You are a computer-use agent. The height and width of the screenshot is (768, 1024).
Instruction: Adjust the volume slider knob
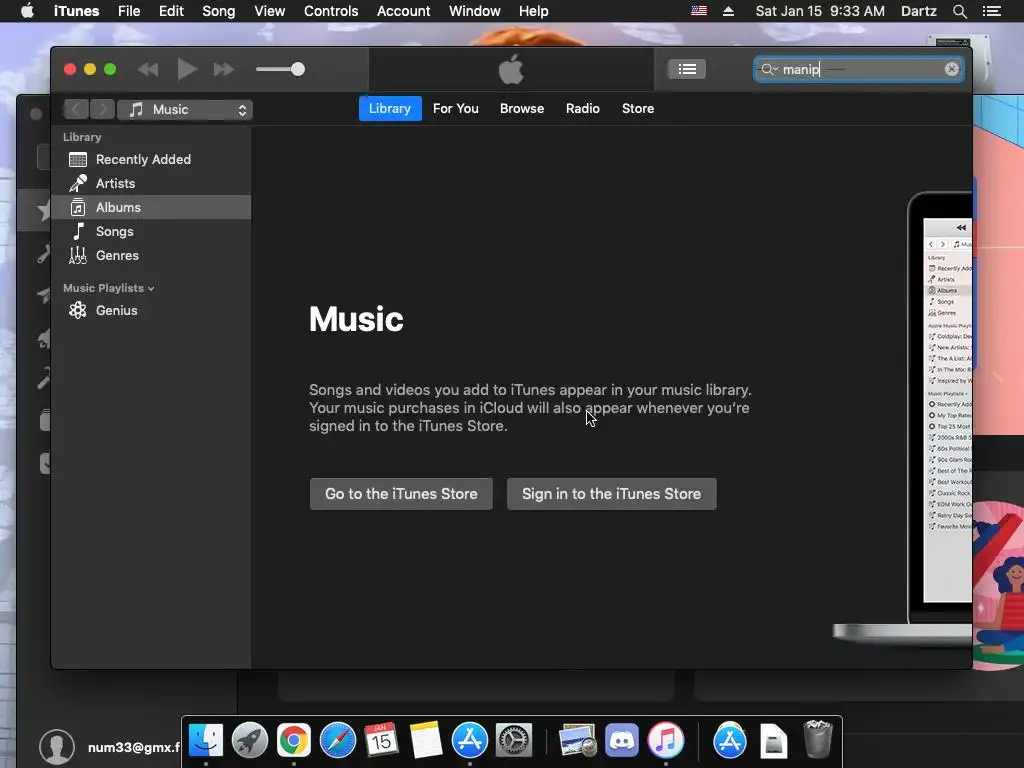[x=298, y=69]
